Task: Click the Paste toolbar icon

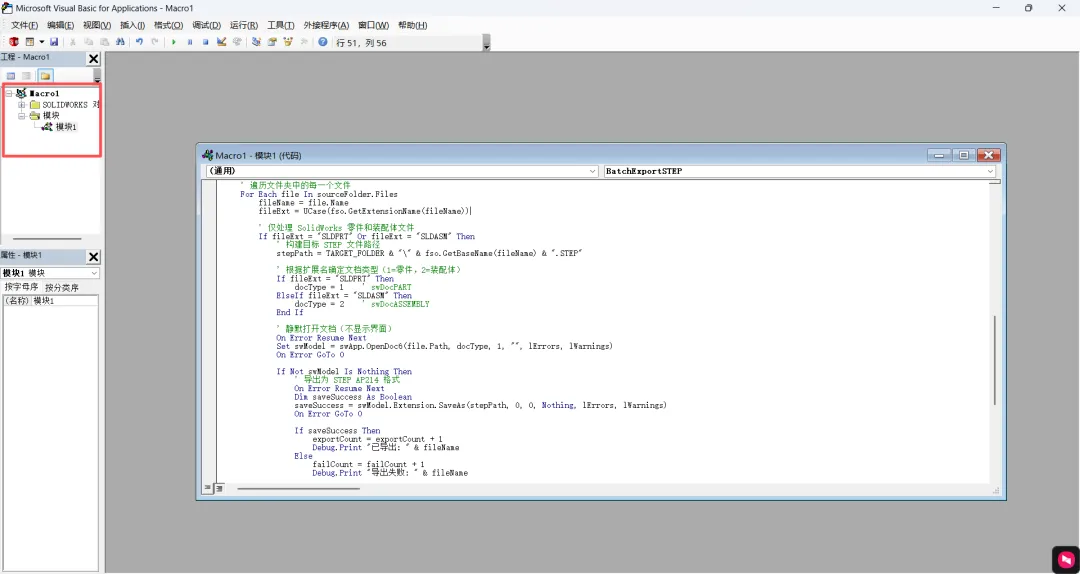Action: 104,42
